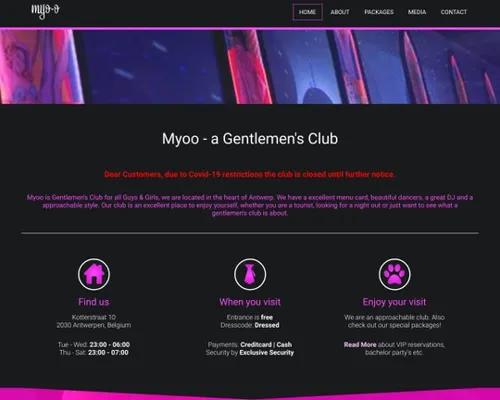This screenshot has height=400, width=500.
Task: Open the Home menu item
Action: (x=307, y=12)
